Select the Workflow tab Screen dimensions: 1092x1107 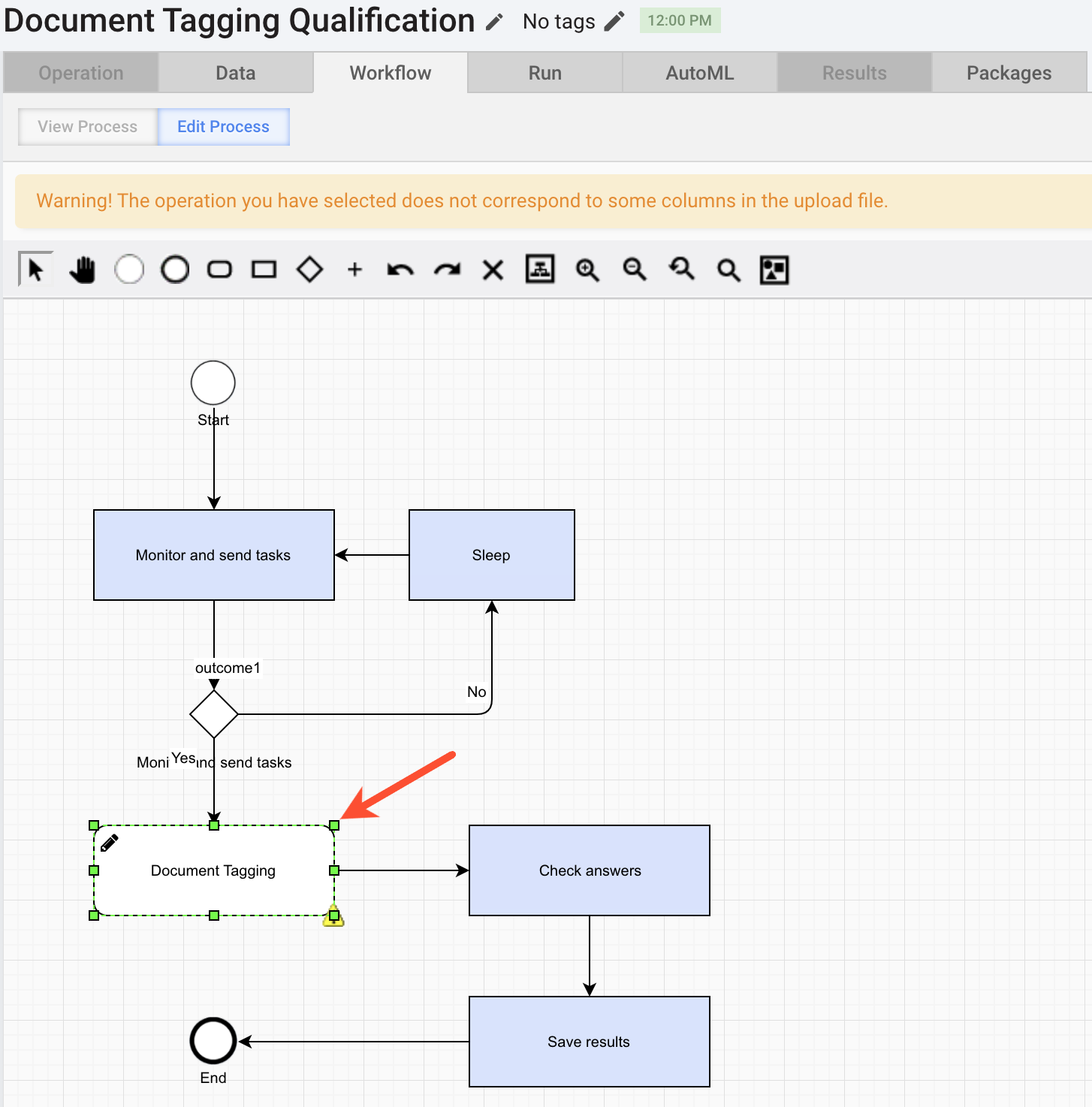coord(391,73)
